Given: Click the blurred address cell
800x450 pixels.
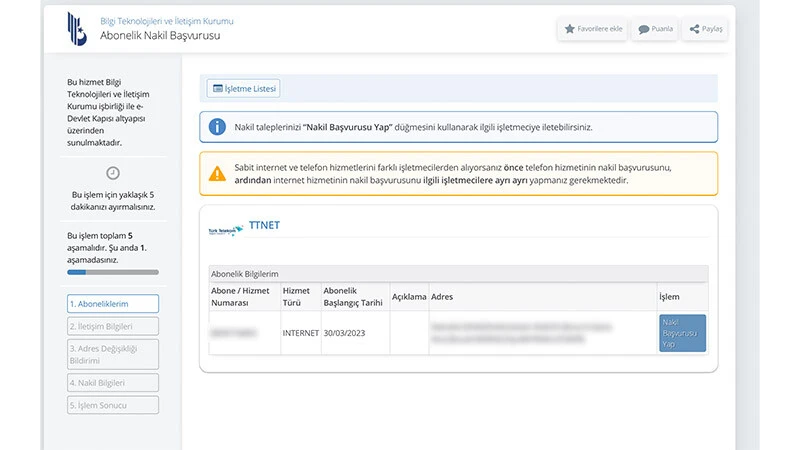Looking at the screenshot, I should [x=543, y=333].
